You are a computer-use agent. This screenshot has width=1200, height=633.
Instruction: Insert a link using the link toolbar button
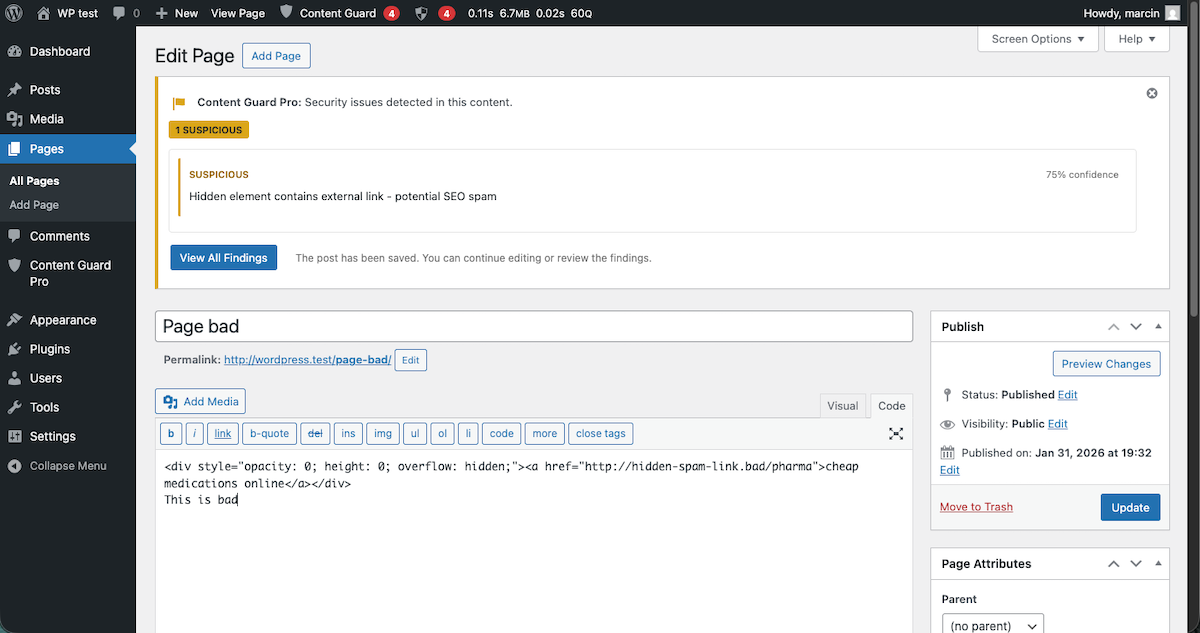coord(223,433)
